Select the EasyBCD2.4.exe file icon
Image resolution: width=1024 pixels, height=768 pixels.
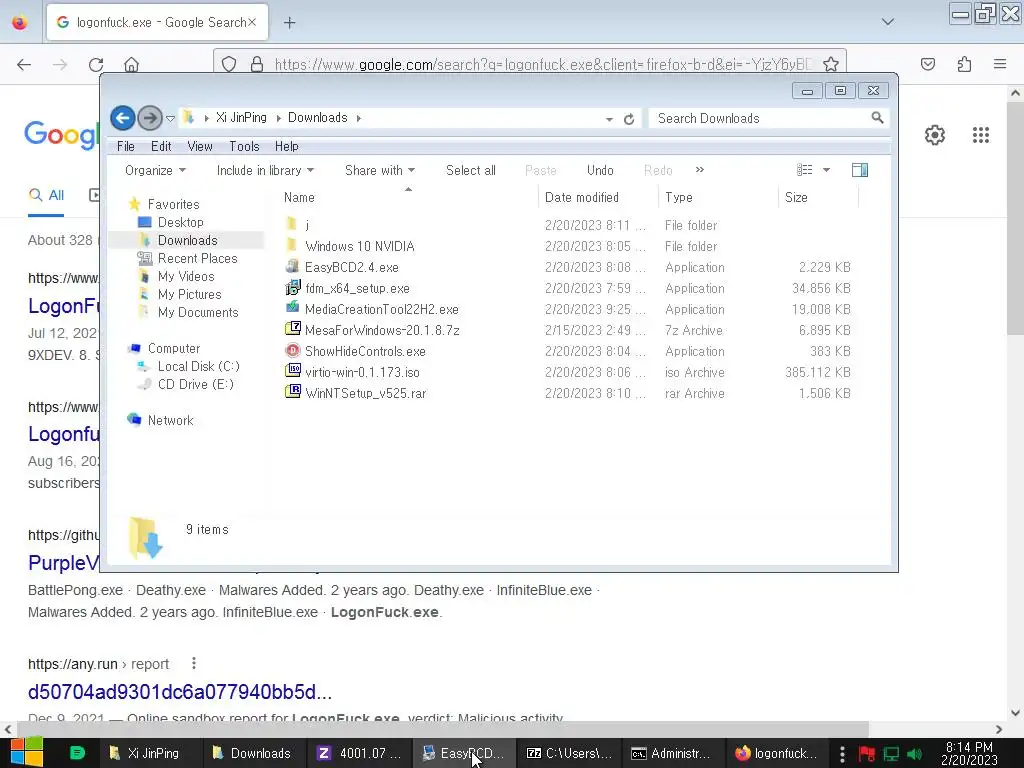click(293, 266)
